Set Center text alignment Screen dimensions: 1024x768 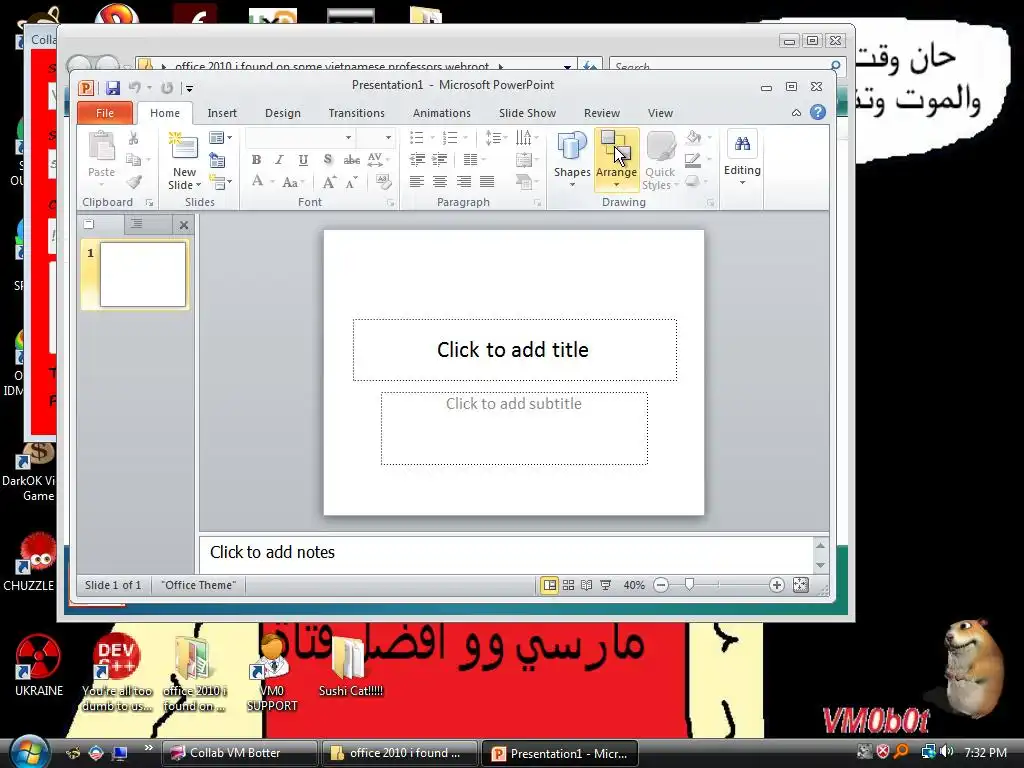440,182
